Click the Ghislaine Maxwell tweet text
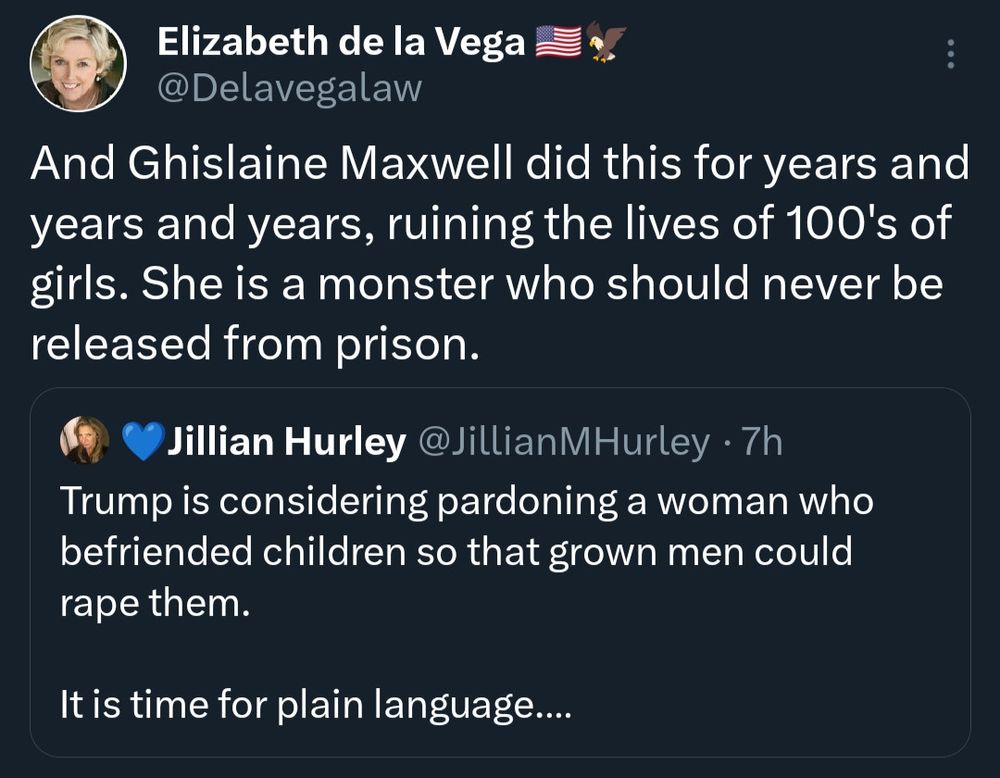This screenshot has height=778, width=1000. (x=500, y=253)
